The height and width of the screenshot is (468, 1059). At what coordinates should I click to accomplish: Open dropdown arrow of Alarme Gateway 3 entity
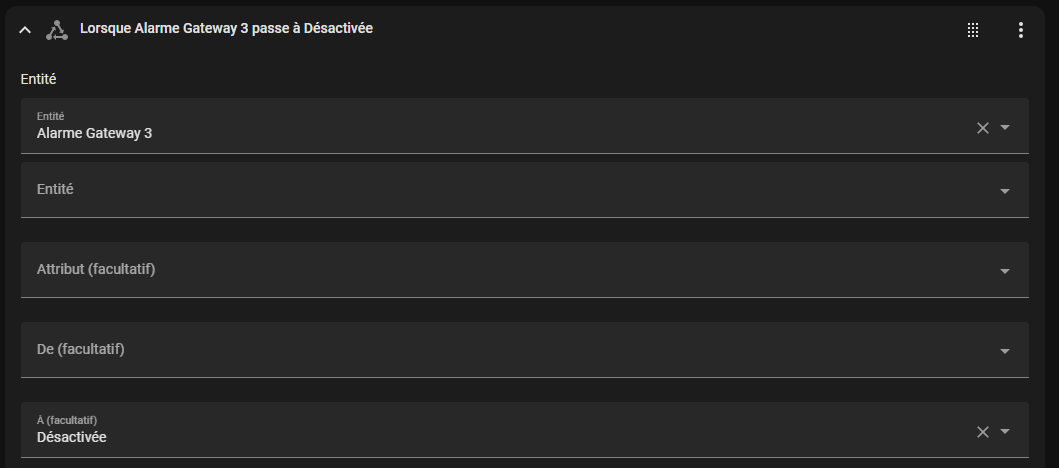tap(1005, 127)
